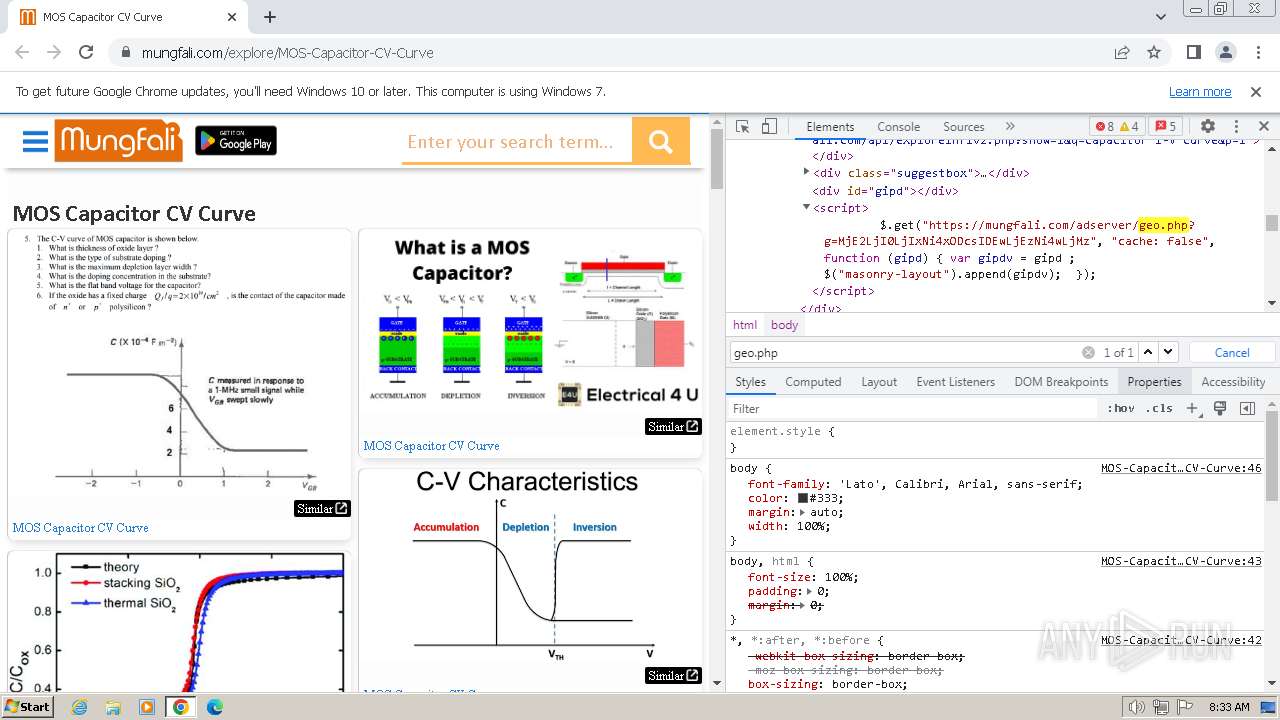Open DevTools settings gear
This screenshot has height=720, width=1280.
(1208, 126)
